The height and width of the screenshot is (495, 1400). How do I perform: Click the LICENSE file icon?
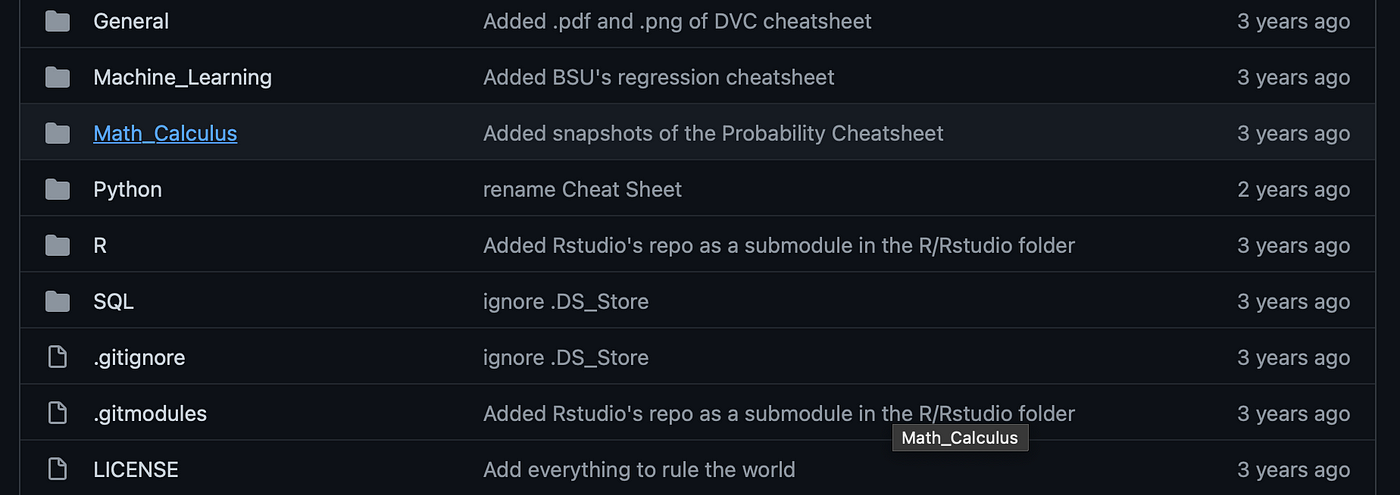point(58,469)
